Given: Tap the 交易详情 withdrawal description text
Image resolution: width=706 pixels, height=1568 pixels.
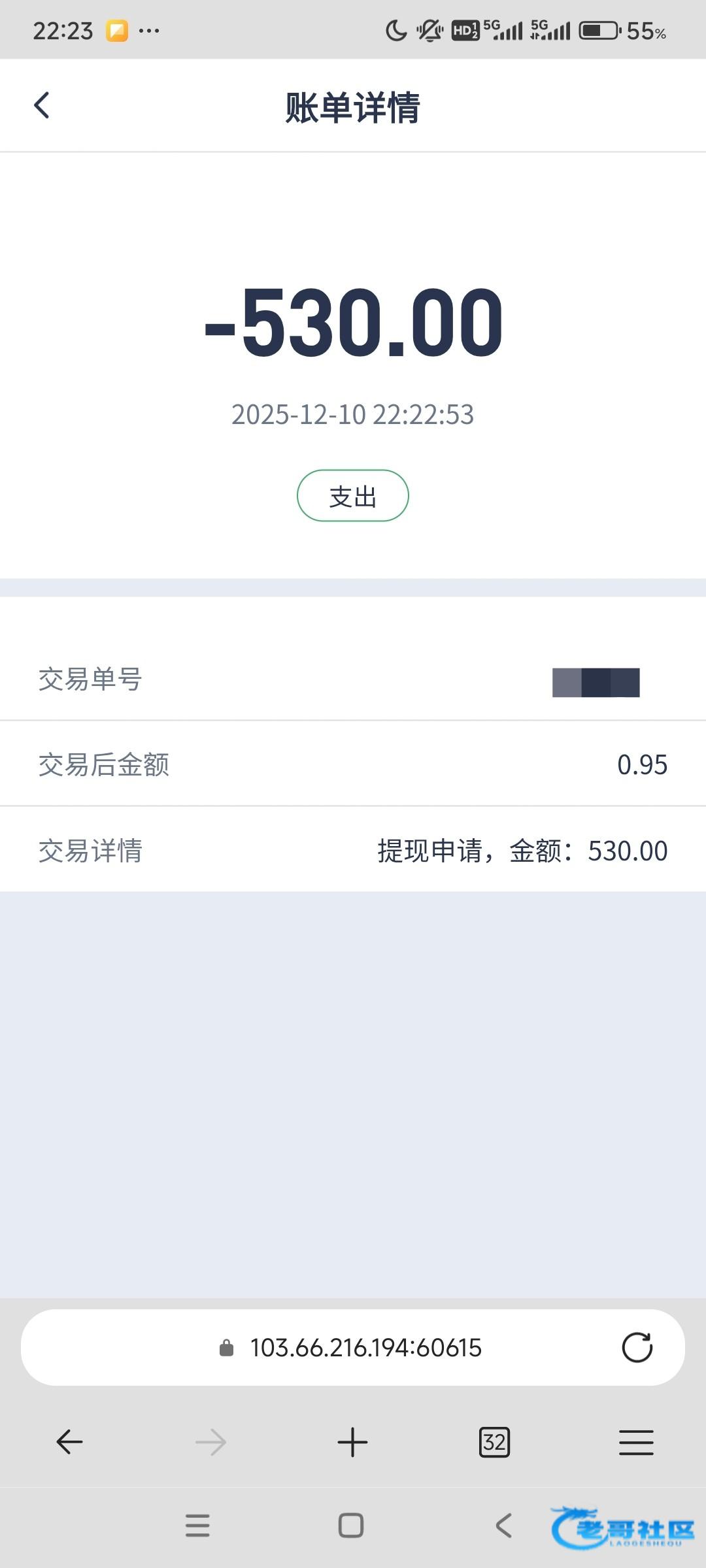Looking at the screenshot, I should point(522,851).
